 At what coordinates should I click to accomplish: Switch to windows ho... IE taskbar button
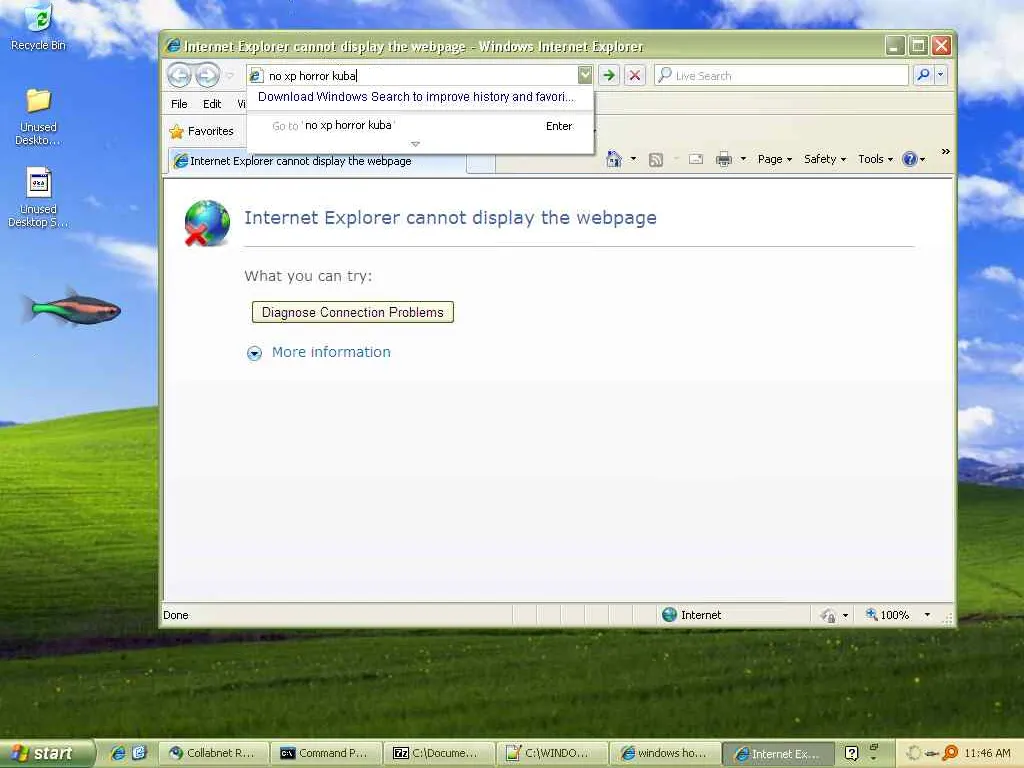664,753
